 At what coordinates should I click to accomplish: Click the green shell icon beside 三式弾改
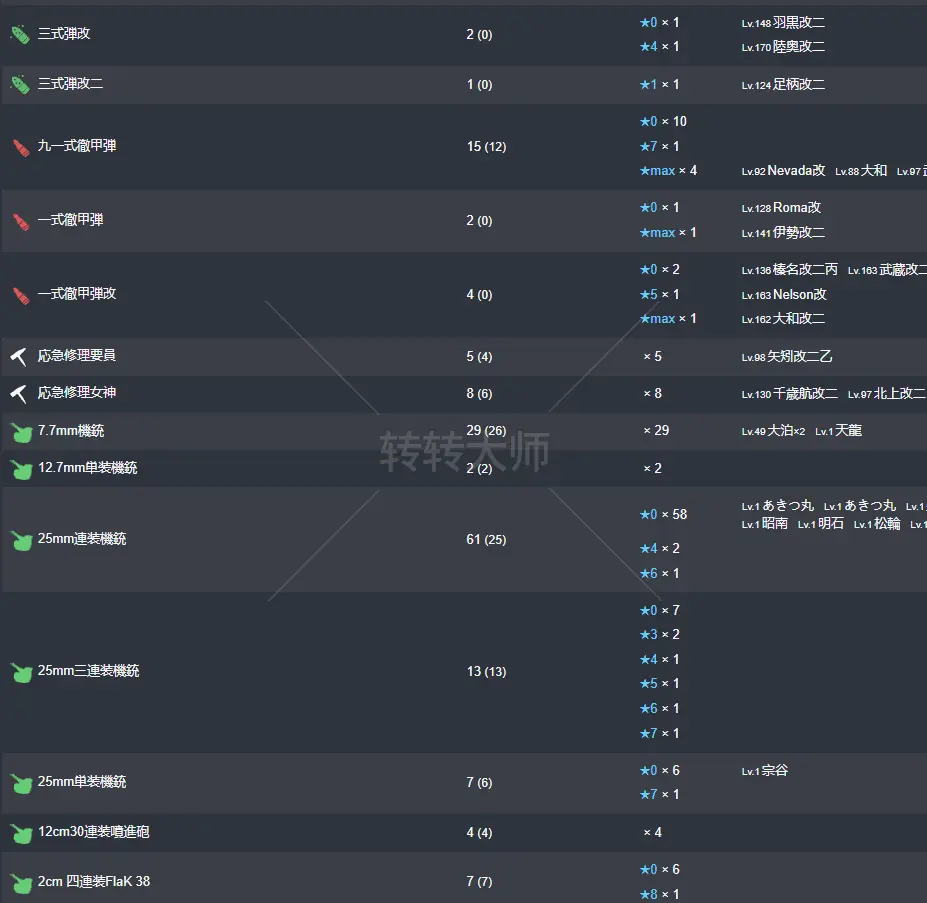pyautogui.click(x=19, y=35)
